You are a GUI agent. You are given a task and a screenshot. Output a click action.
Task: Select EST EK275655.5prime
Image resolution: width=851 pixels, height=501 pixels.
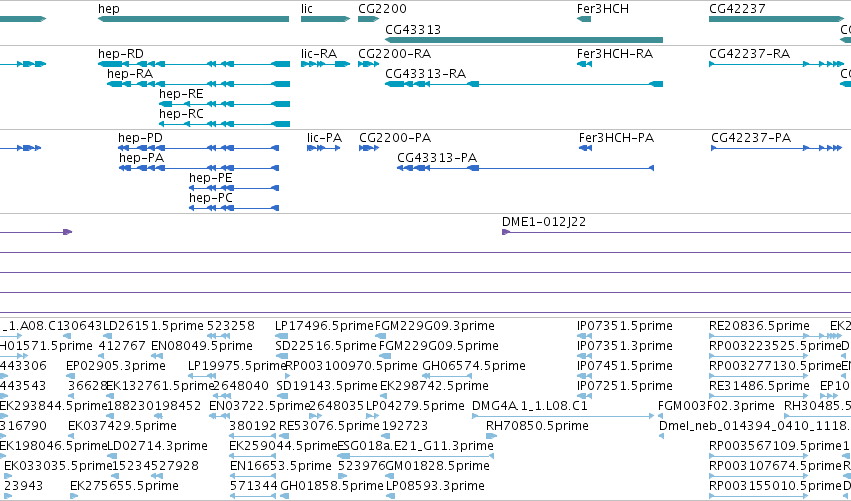(x=124, y=486)
